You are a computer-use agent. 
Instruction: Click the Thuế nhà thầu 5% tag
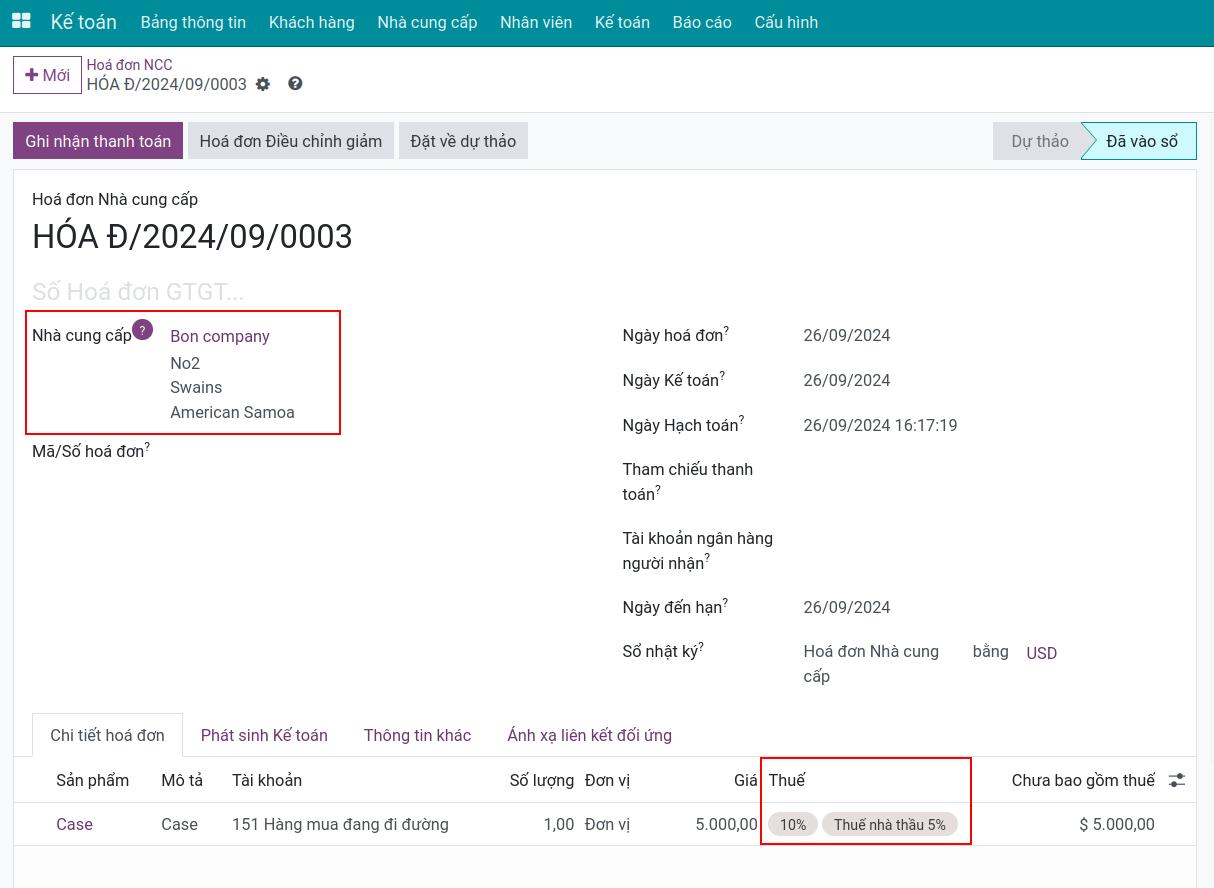(x=890, y=825)
